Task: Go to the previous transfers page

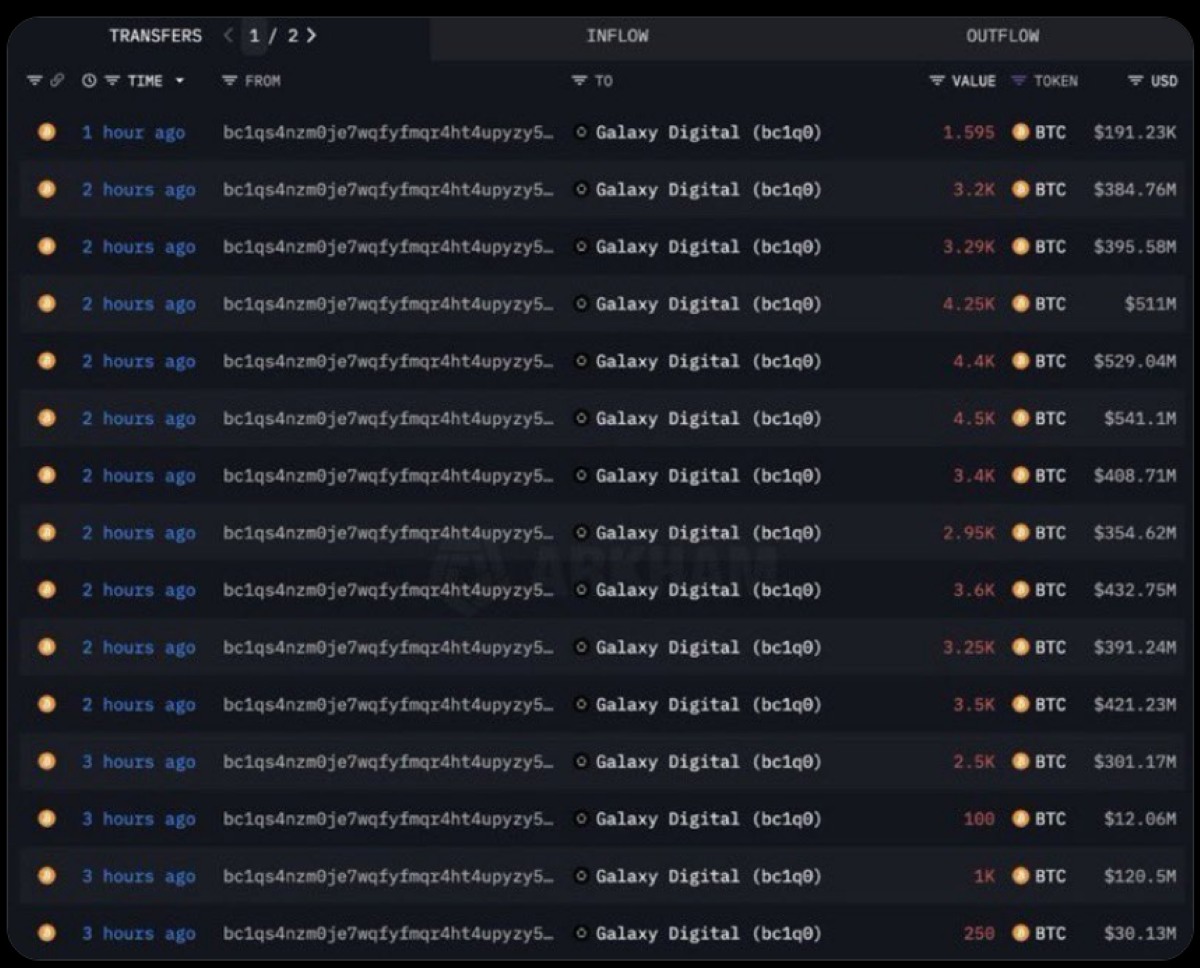Action: 229,36
